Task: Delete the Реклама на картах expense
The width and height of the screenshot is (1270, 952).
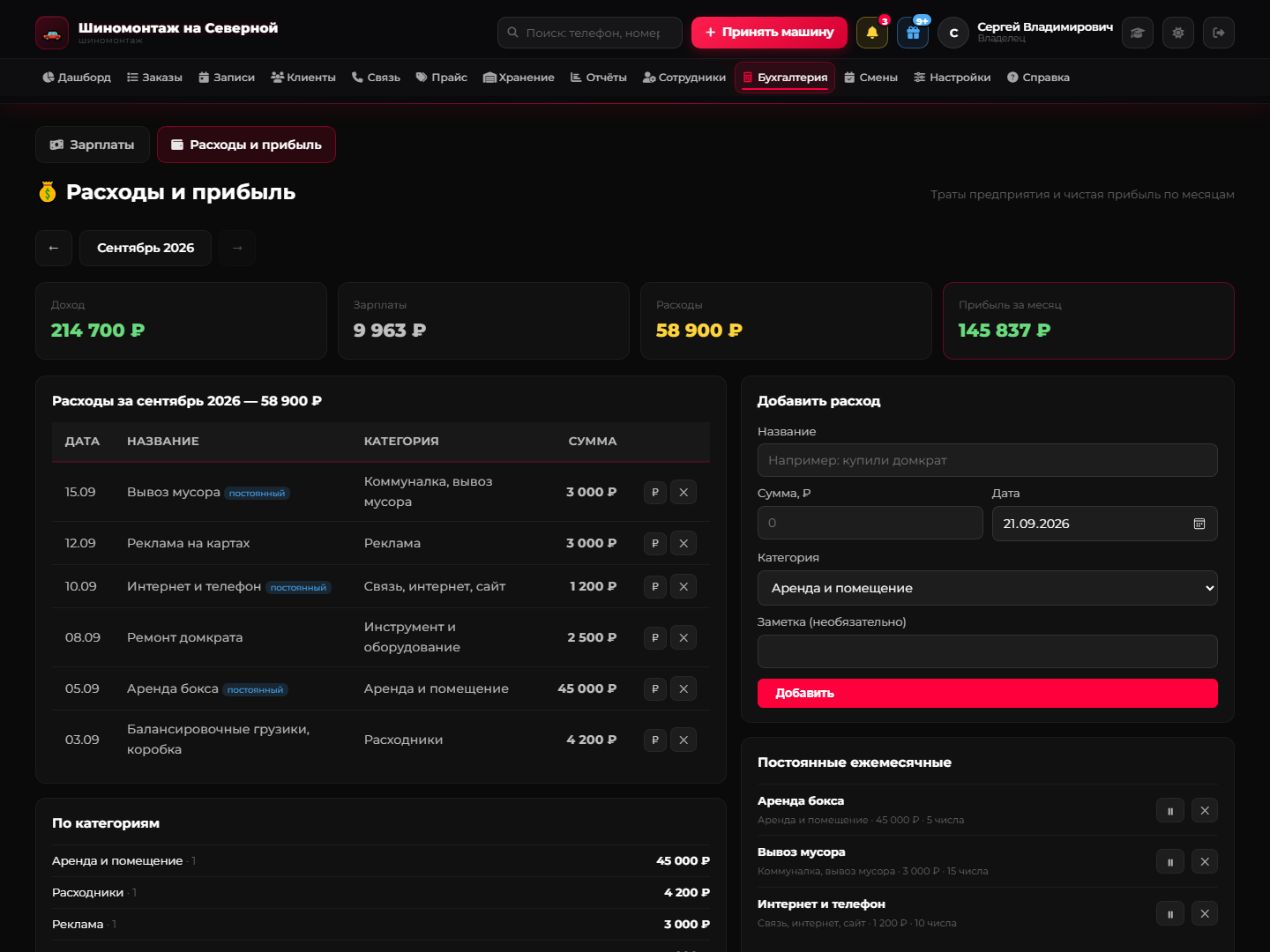Action: 684,543
